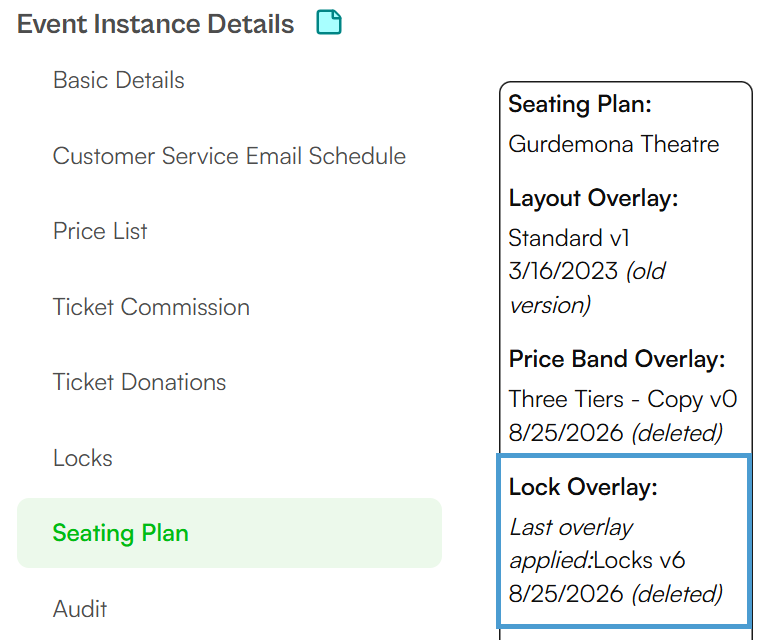Viewport: 757px width, 640px height.
Task: Click the Last overlay applied italic label
Action: click(x=571, y=544)
